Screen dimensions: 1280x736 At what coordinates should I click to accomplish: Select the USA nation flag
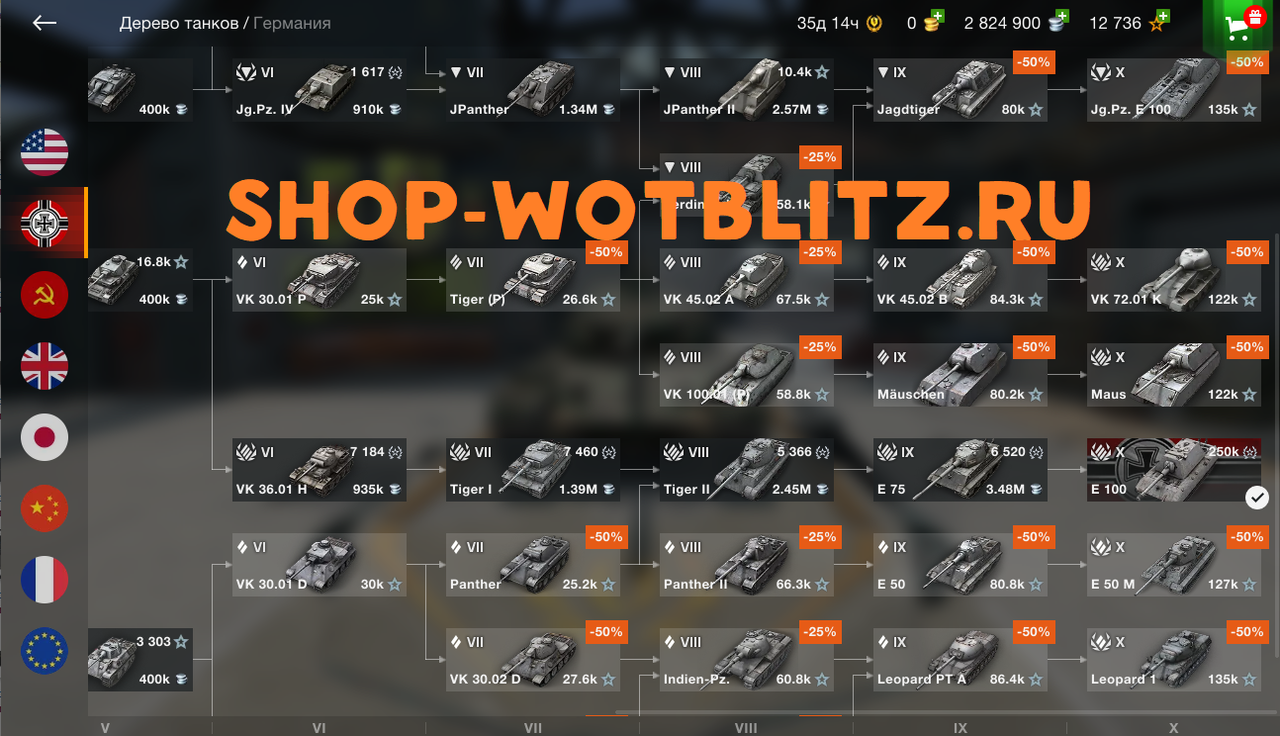pyautogui.click(x=45, y=152)
